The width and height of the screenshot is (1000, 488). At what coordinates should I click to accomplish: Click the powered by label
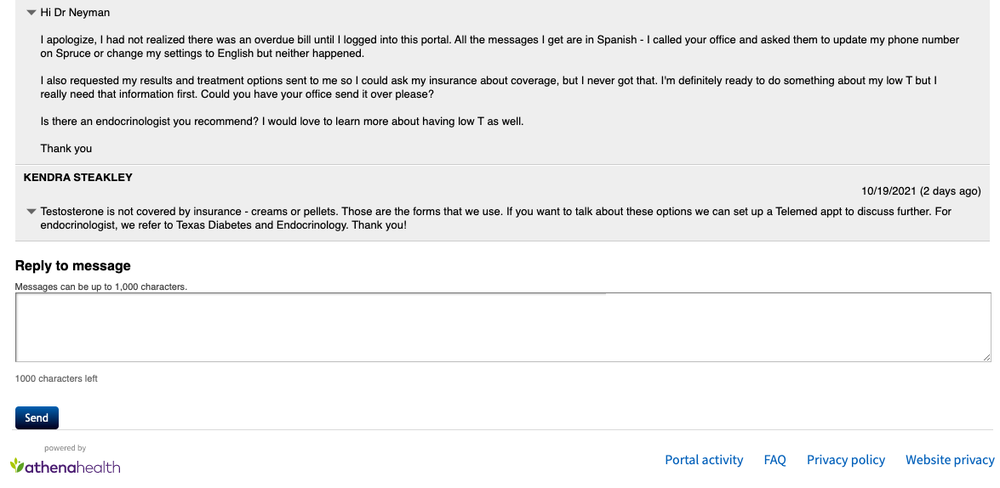click(x=65, y=448)
